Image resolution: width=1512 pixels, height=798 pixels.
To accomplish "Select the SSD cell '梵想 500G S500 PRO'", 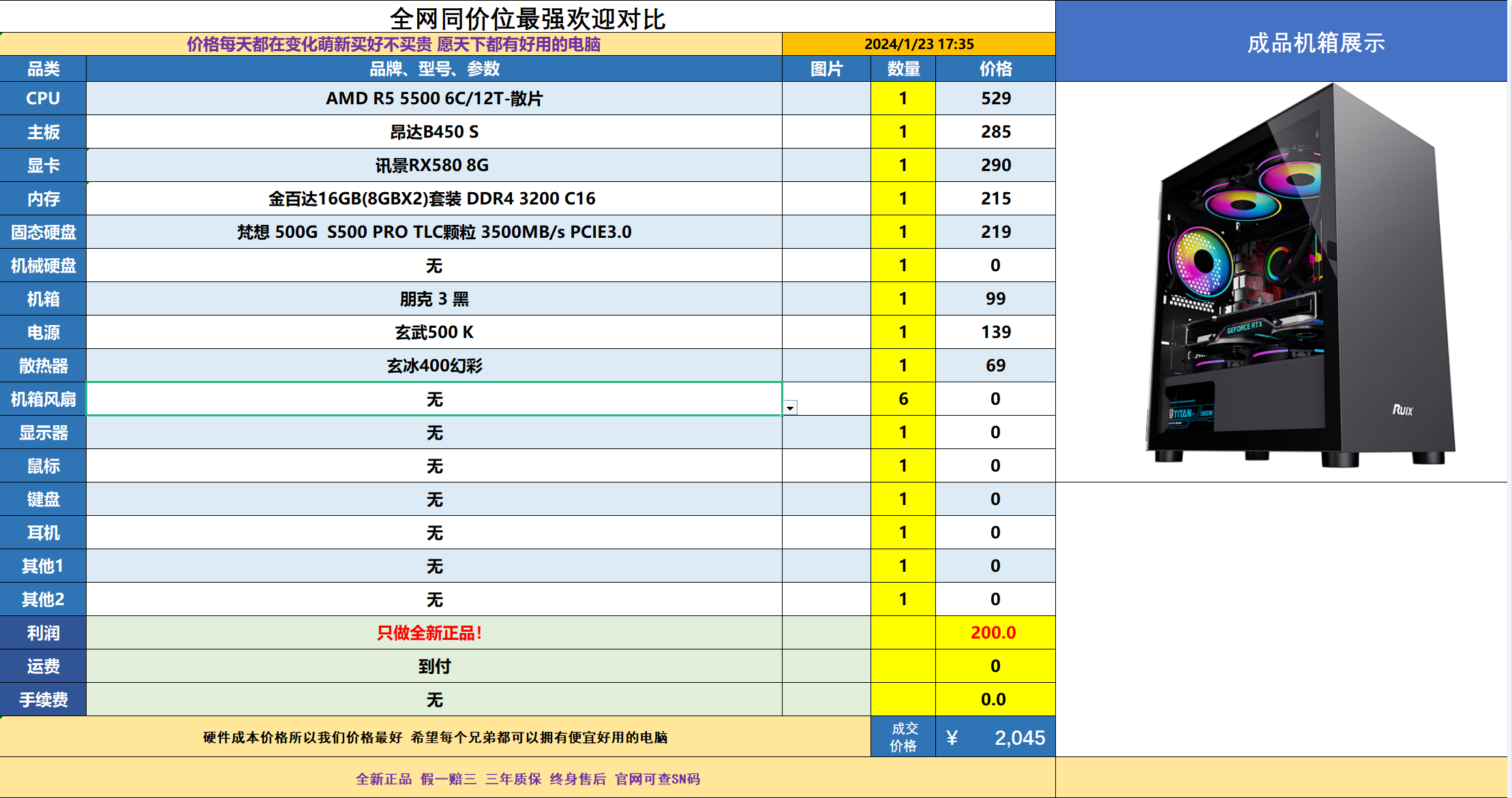I will (x=434, y=232).
